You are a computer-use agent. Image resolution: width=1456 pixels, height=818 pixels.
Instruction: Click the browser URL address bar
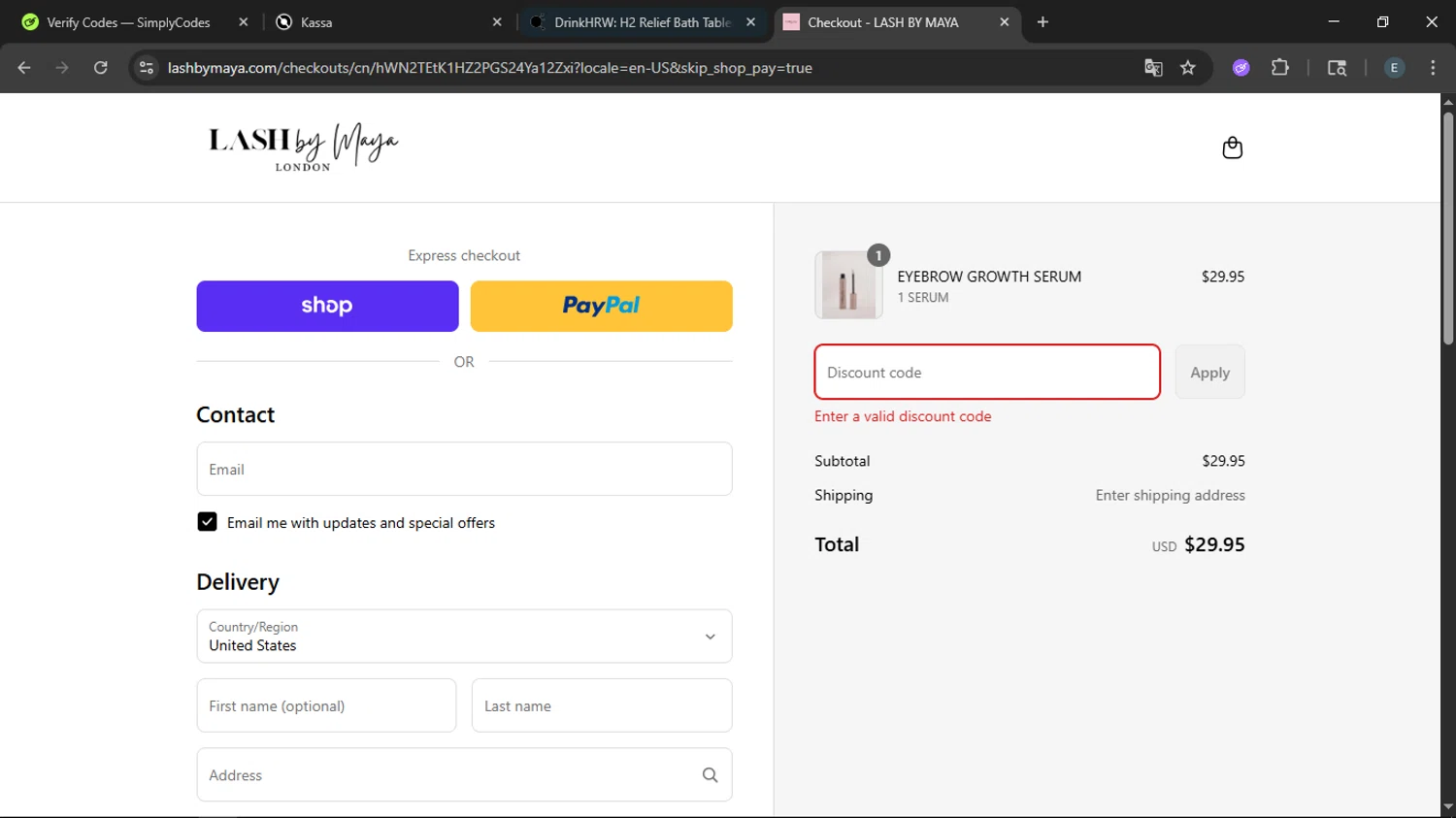[x=641, y=68]
